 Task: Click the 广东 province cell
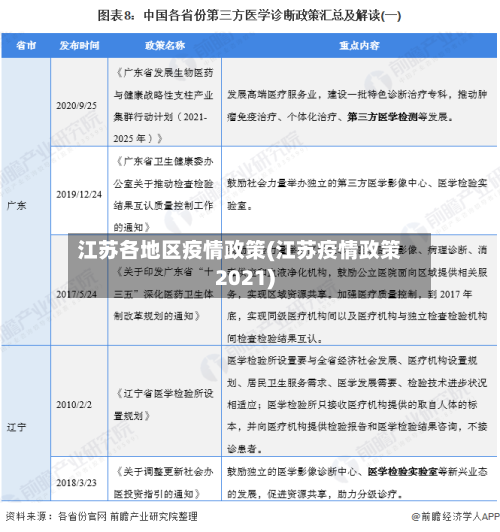click(17, 205)
